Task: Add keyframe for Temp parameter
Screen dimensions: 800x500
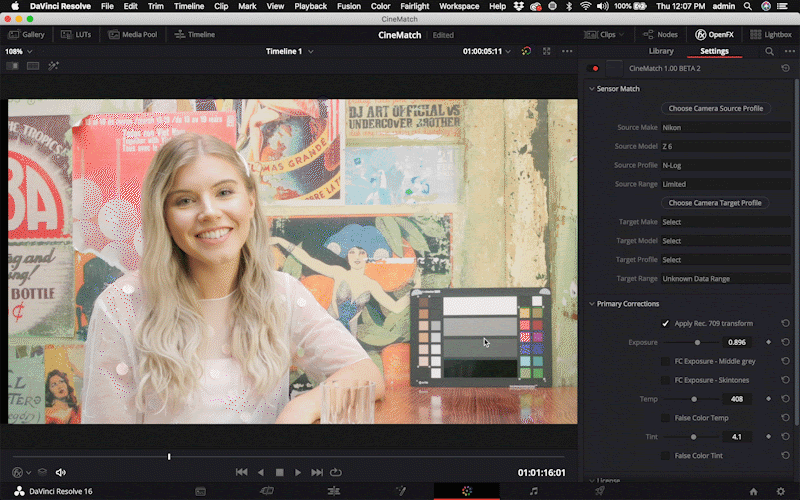Action: click(768, 399)
